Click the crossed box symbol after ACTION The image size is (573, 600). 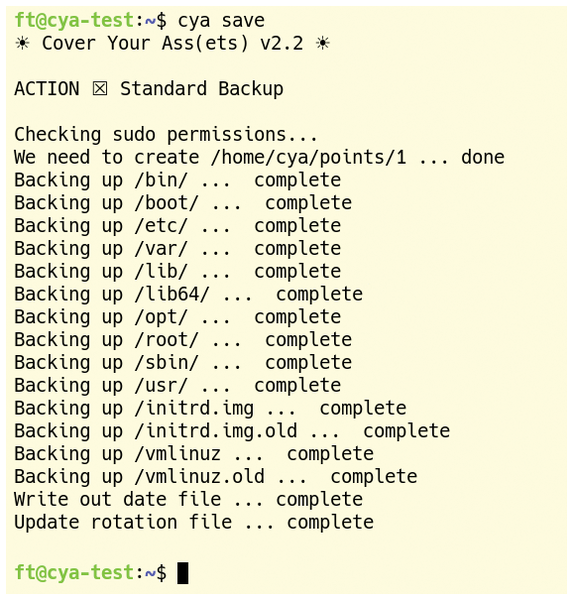pos(100,89)
